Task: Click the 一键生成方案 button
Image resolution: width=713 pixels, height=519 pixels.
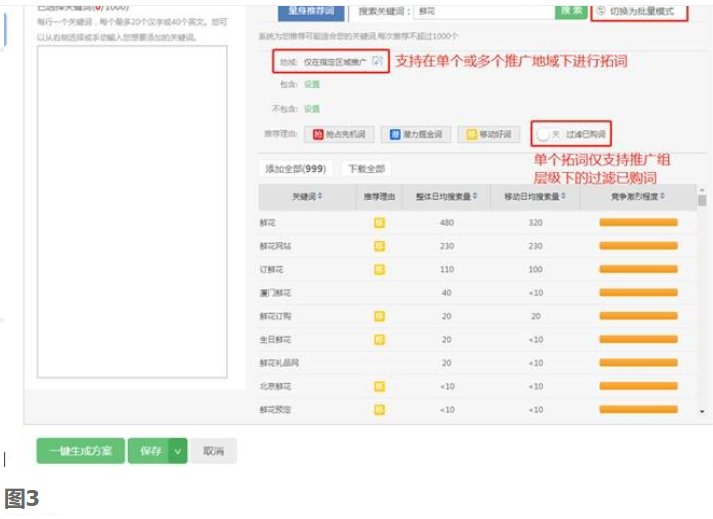Action: 81,451
